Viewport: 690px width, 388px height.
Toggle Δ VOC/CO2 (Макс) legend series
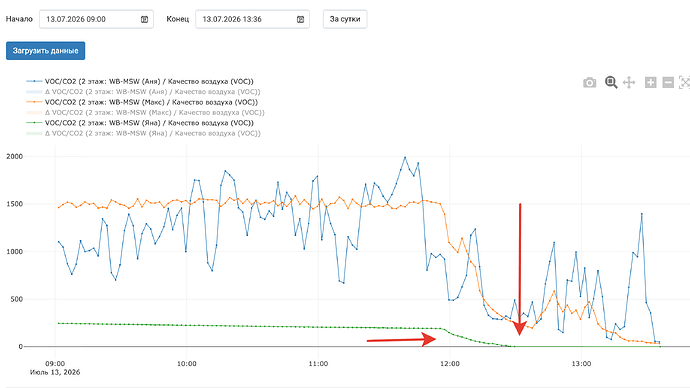click(146, 113)
